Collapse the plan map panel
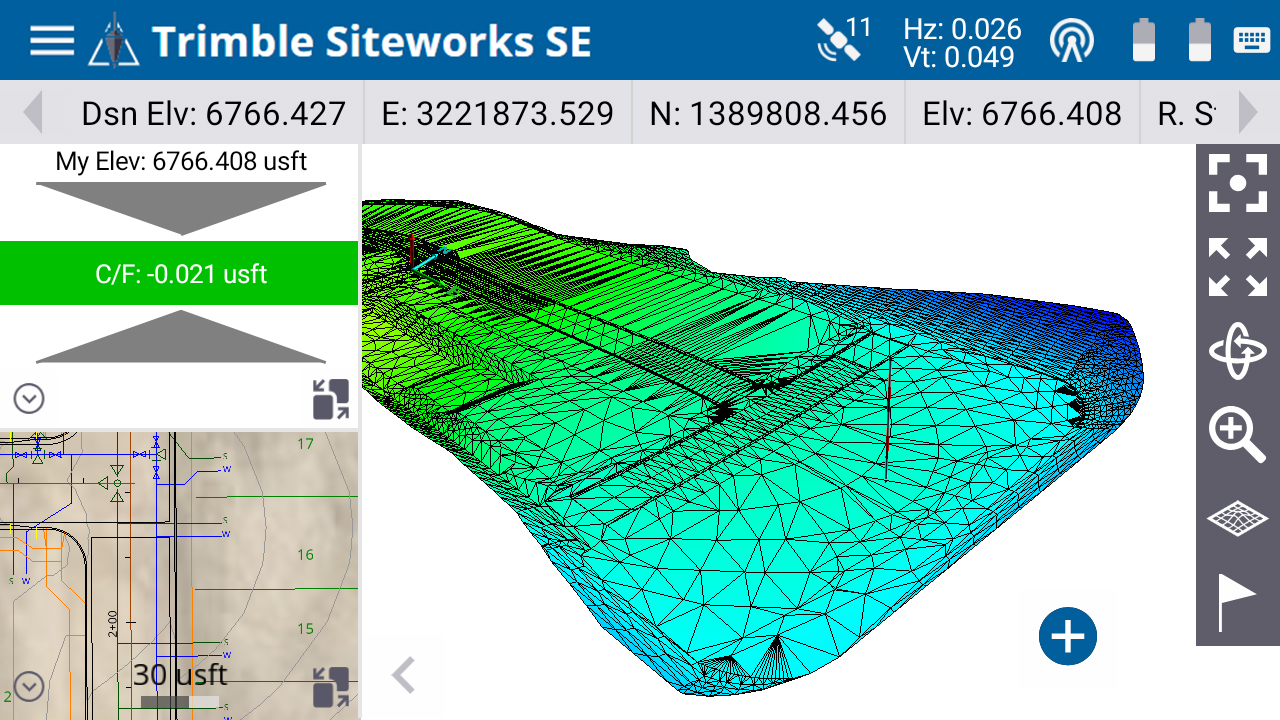 (x=28, y=686)
